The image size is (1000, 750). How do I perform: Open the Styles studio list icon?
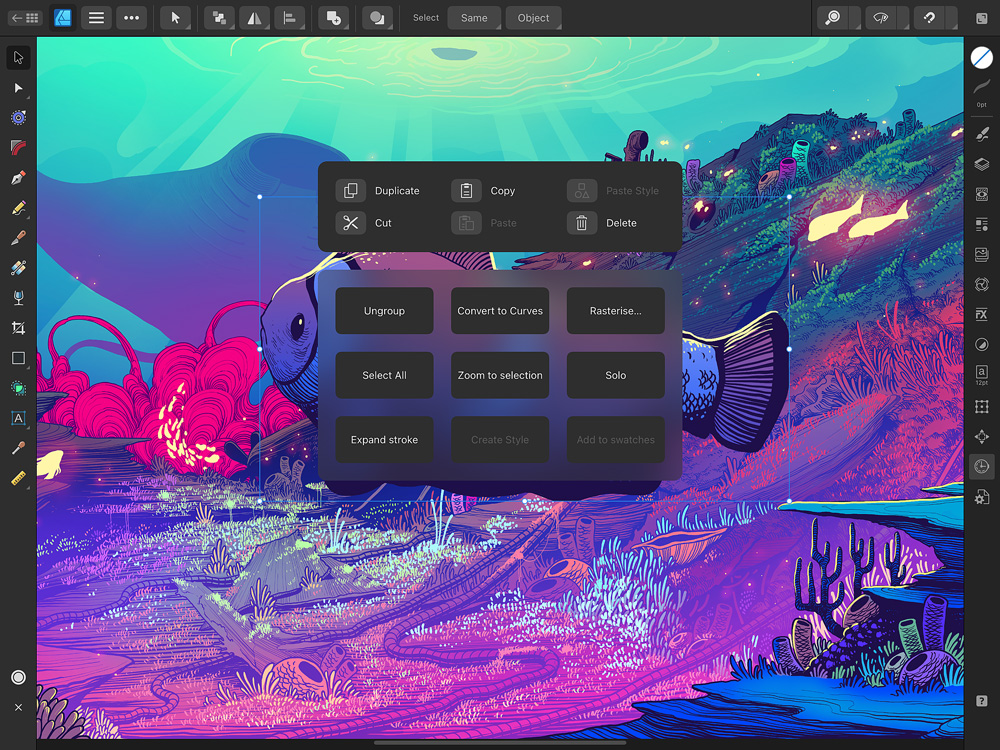click(x=982, y=224)
